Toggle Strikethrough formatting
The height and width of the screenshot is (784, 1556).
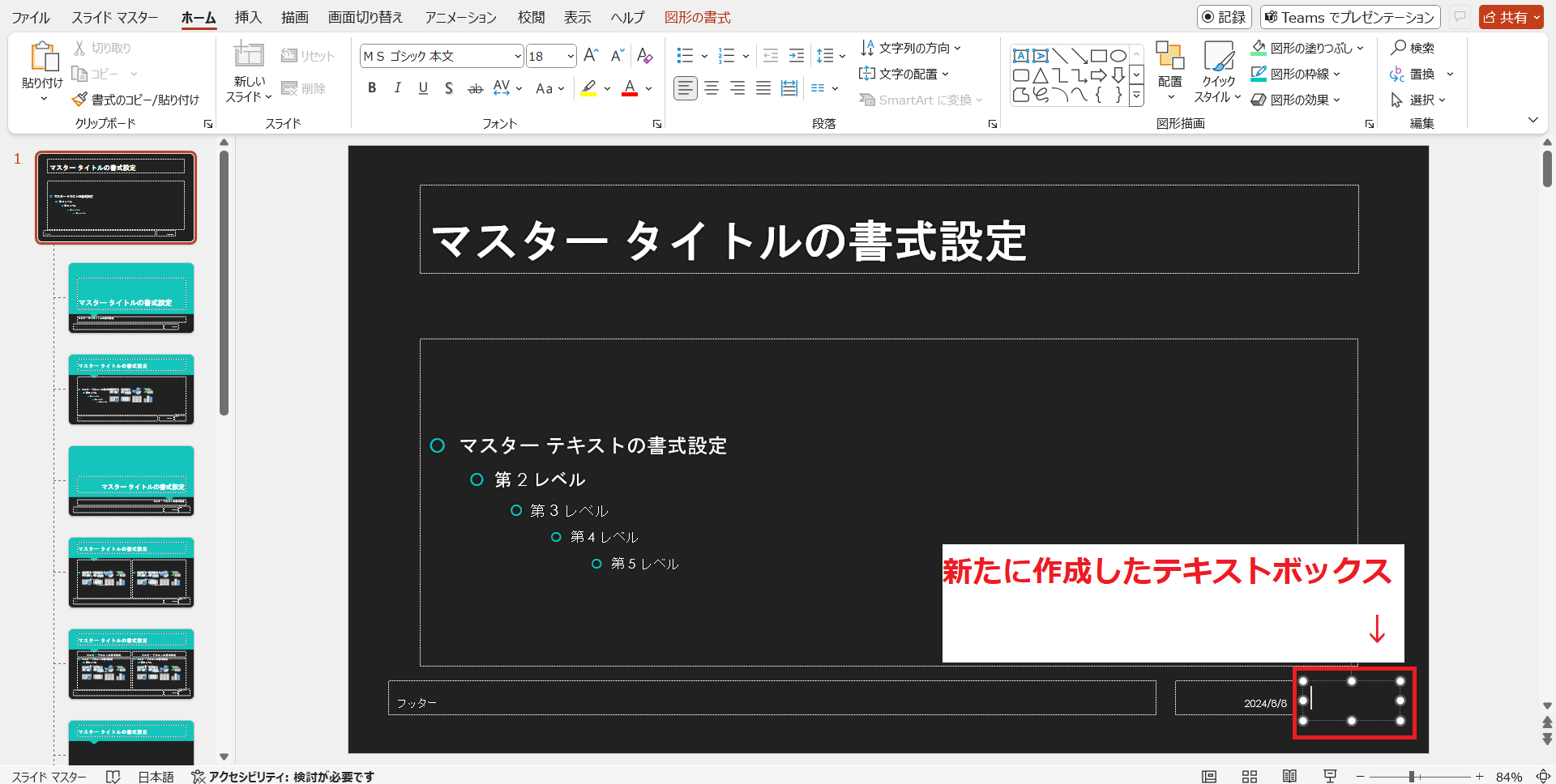click(x=476, y=88)
